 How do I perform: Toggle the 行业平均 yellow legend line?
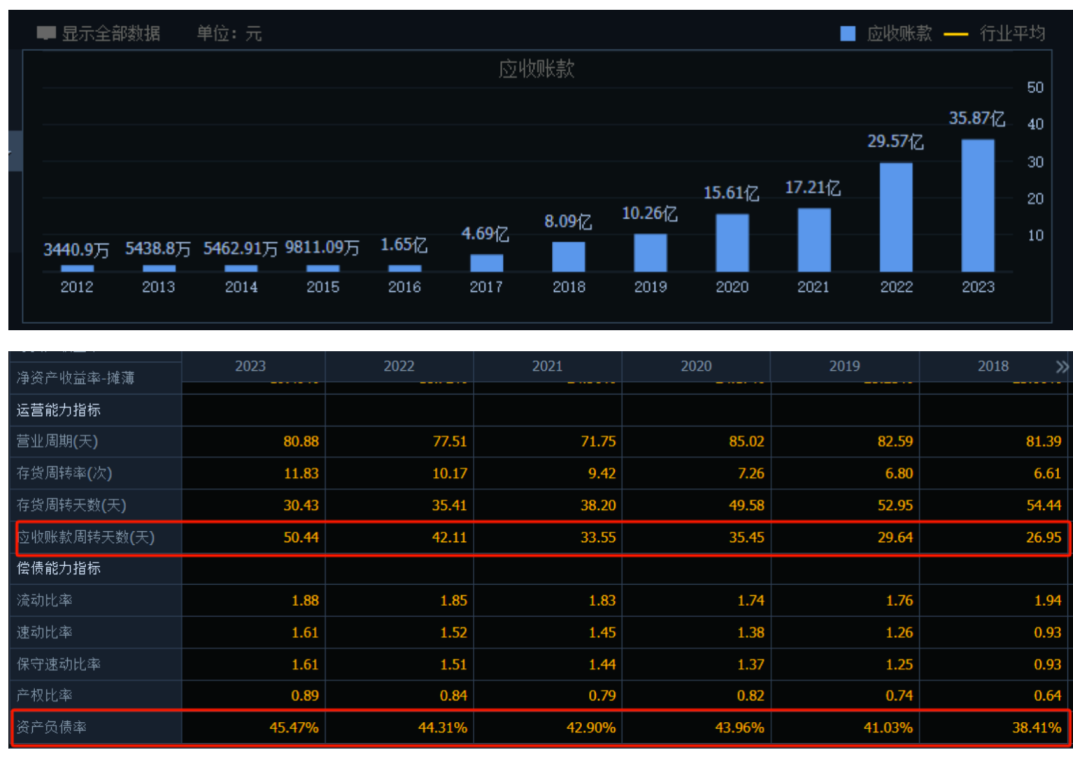(x=955, y=33)
